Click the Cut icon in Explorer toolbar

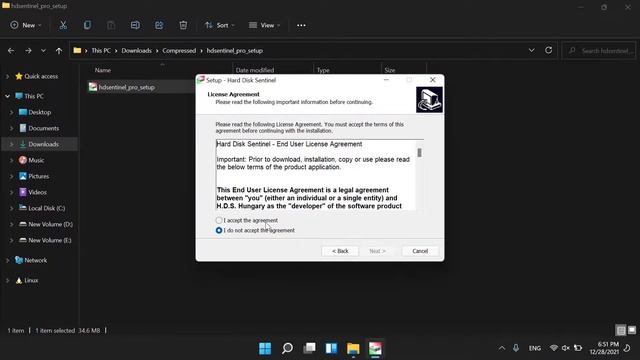pos(63,25)
